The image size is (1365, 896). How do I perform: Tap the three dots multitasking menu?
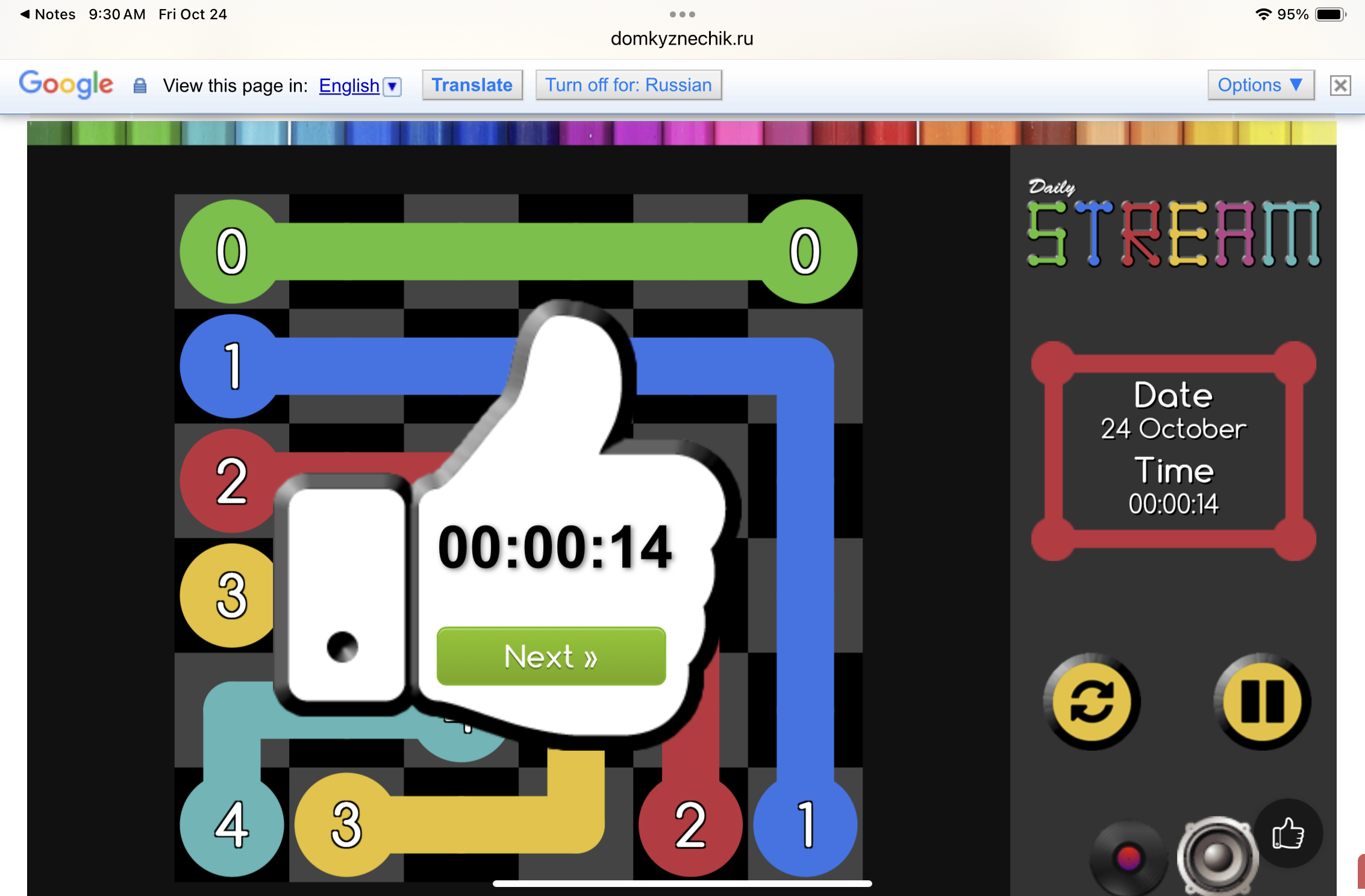(x=682, y=14)
